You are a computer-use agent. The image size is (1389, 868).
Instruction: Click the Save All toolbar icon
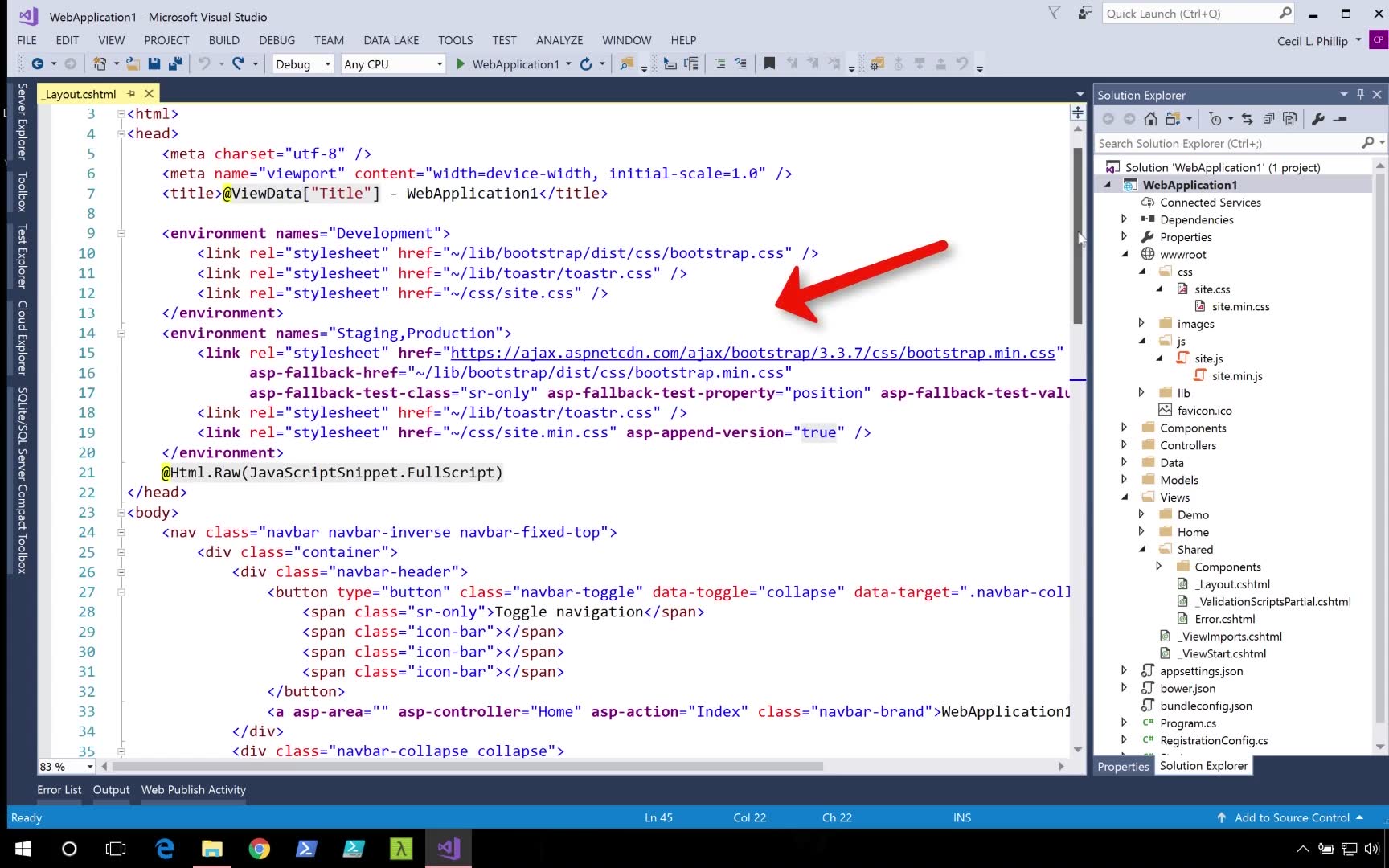pos(175,63)
